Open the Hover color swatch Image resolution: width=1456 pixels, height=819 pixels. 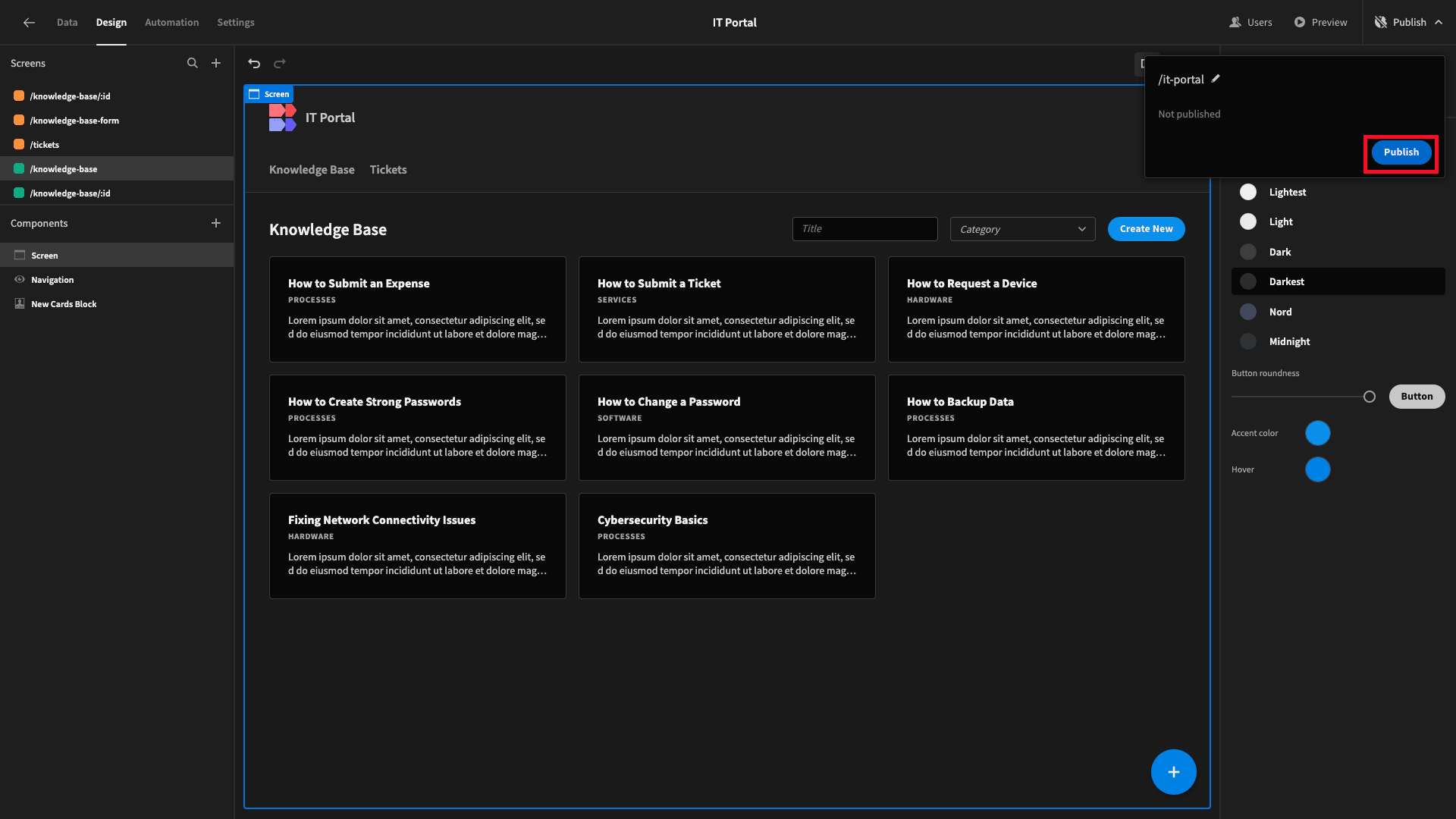tap(1317, 469)
